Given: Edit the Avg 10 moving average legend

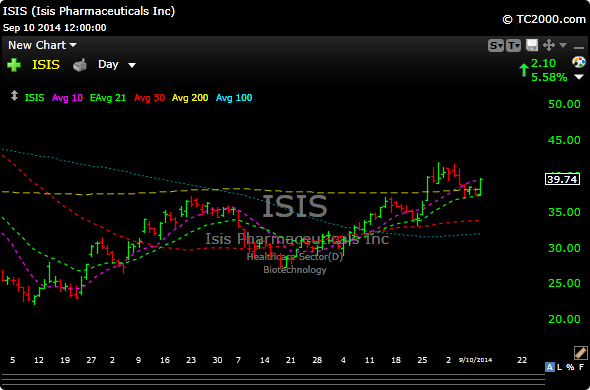Looking at the screenshot, I should 67,98.
